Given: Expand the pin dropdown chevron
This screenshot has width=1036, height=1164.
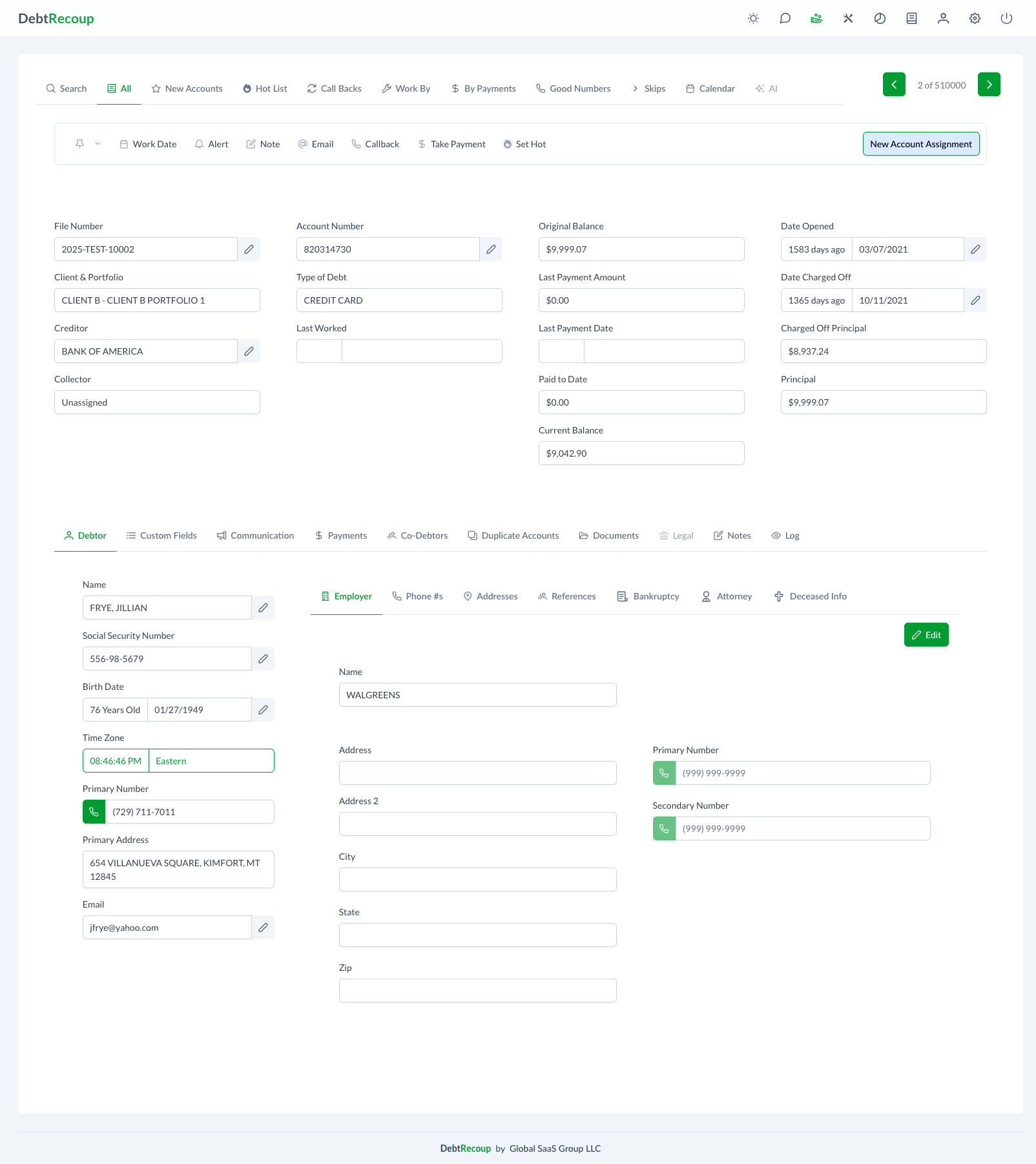Looking at the screenshot, I should pos(98,144).
